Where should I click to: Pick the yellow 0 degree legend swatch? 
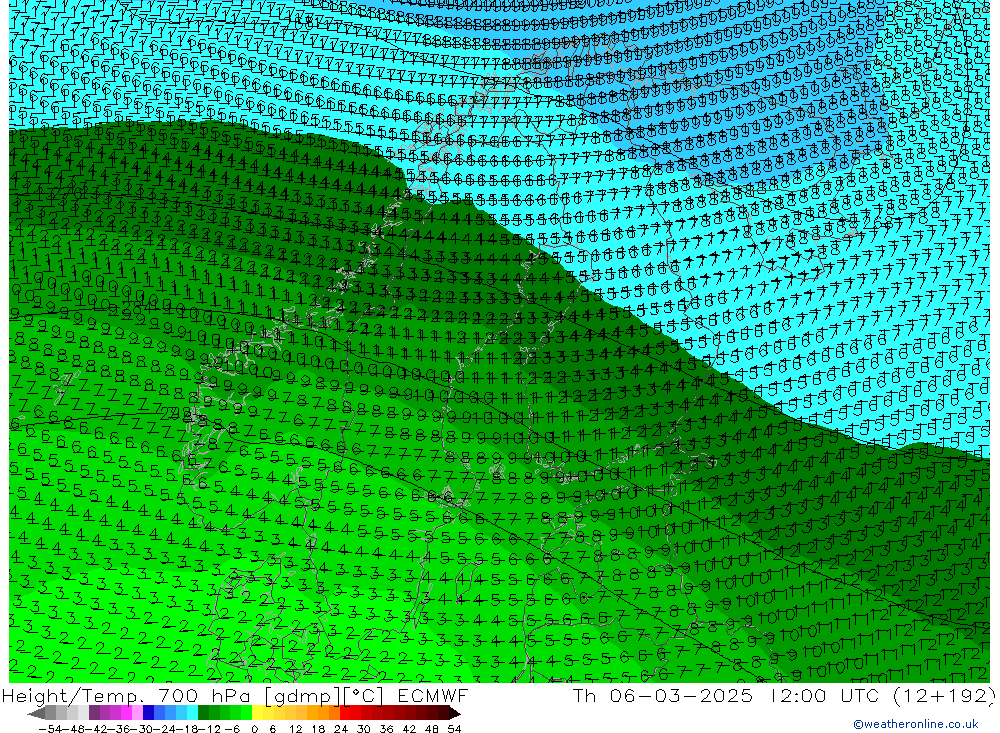[x=257, y=713]
